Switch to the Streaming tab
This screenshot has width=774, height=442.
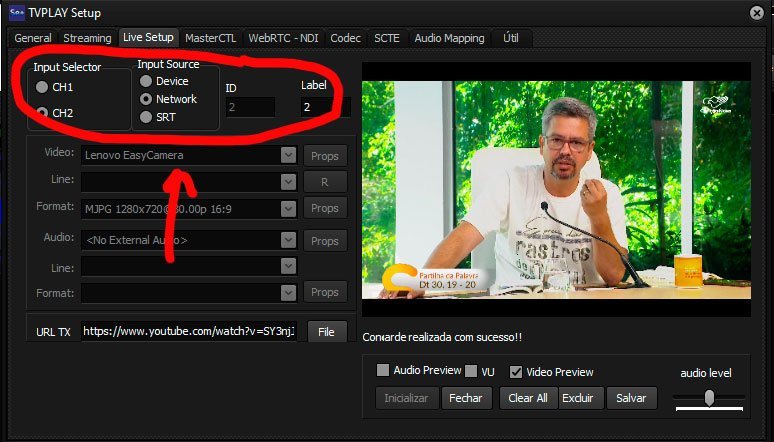coord(87,38)
